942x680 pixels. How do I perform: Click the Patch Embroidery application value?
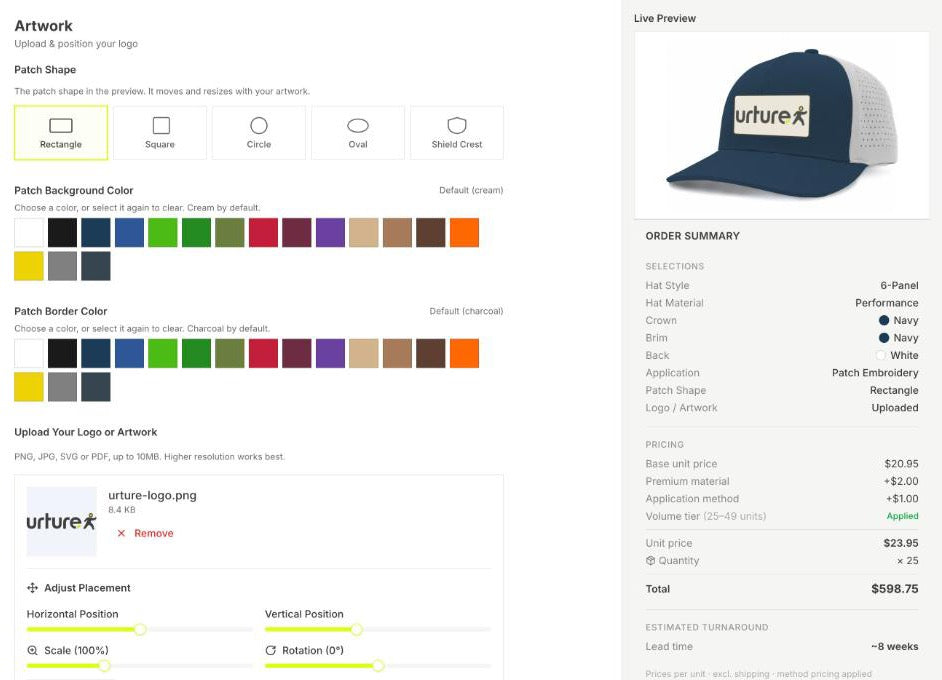pyautogui.click(x=875, y=373)
